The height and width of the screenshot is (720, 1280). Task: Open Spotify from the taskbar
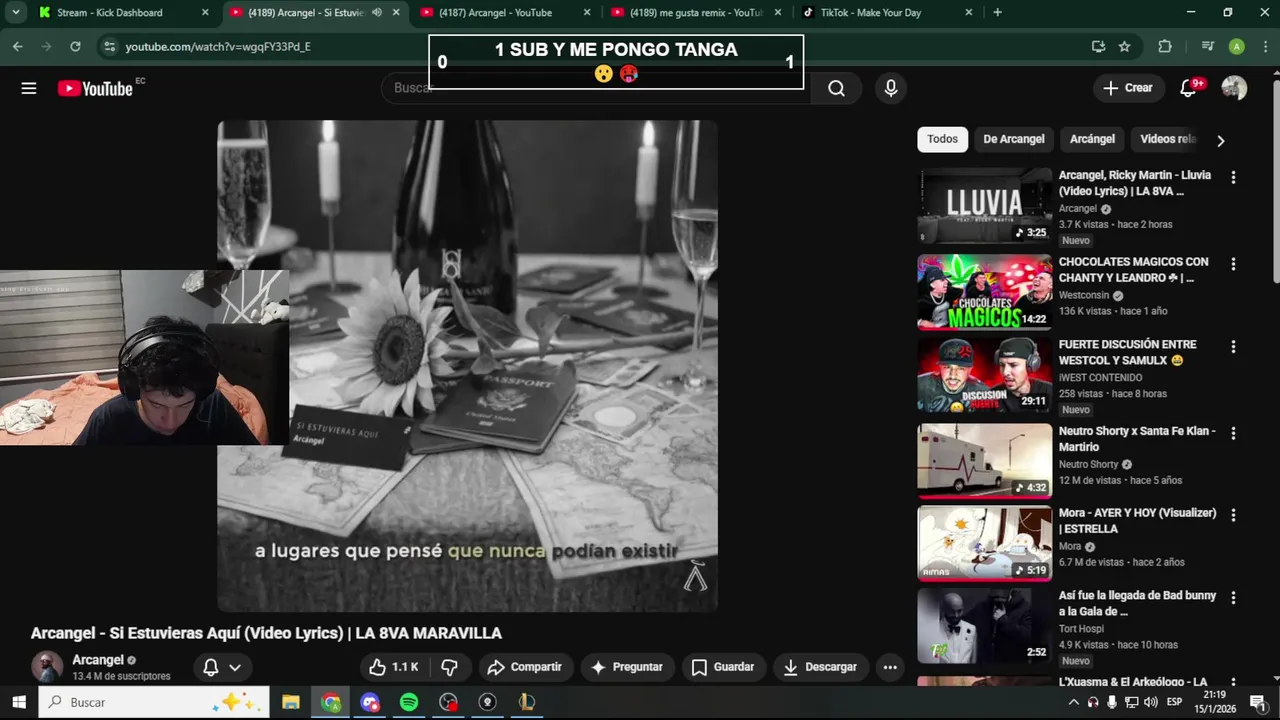[409, 702]
